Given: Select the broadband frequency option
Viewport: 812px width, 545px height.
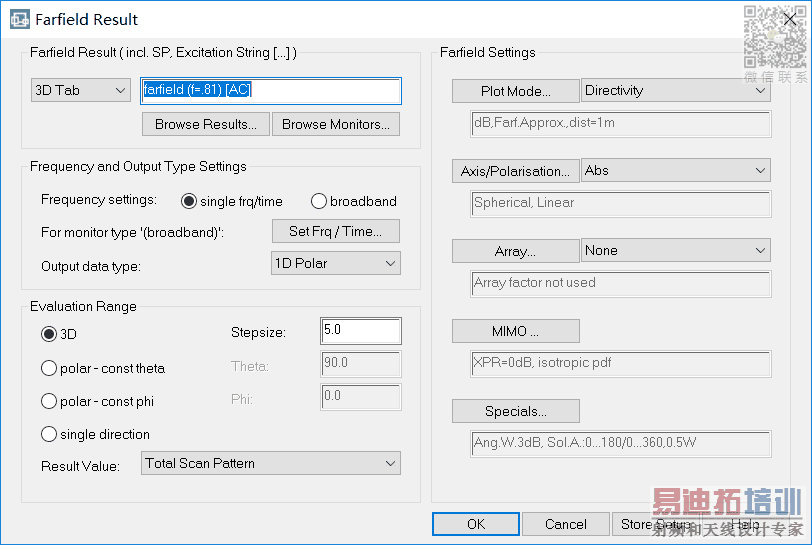Looking at the screenshot, I should (x=319, y=201).
